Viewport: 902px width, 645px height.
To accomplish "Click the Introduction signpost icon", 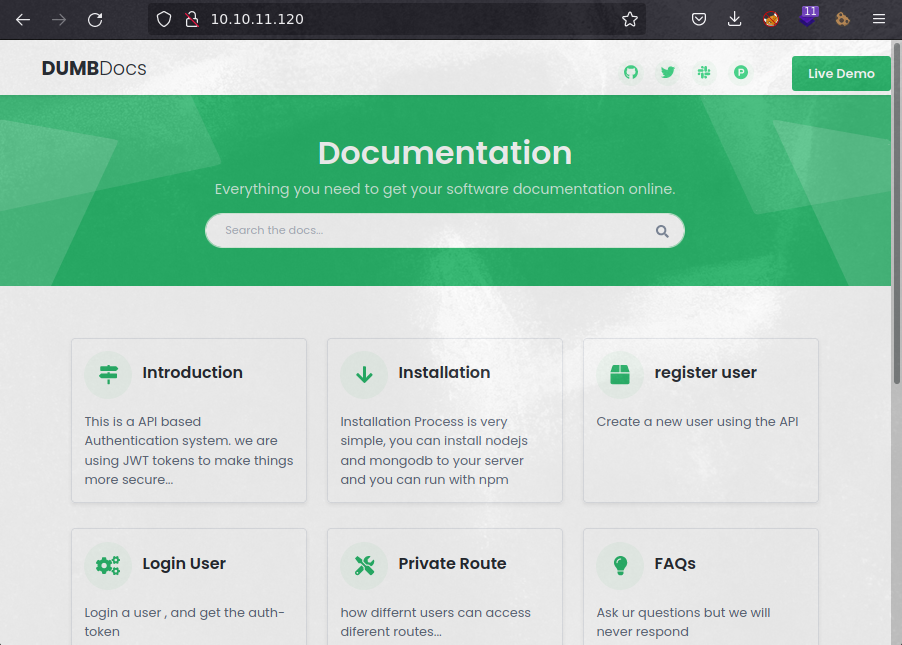I will pyautogui.click(x=108, y=375).
